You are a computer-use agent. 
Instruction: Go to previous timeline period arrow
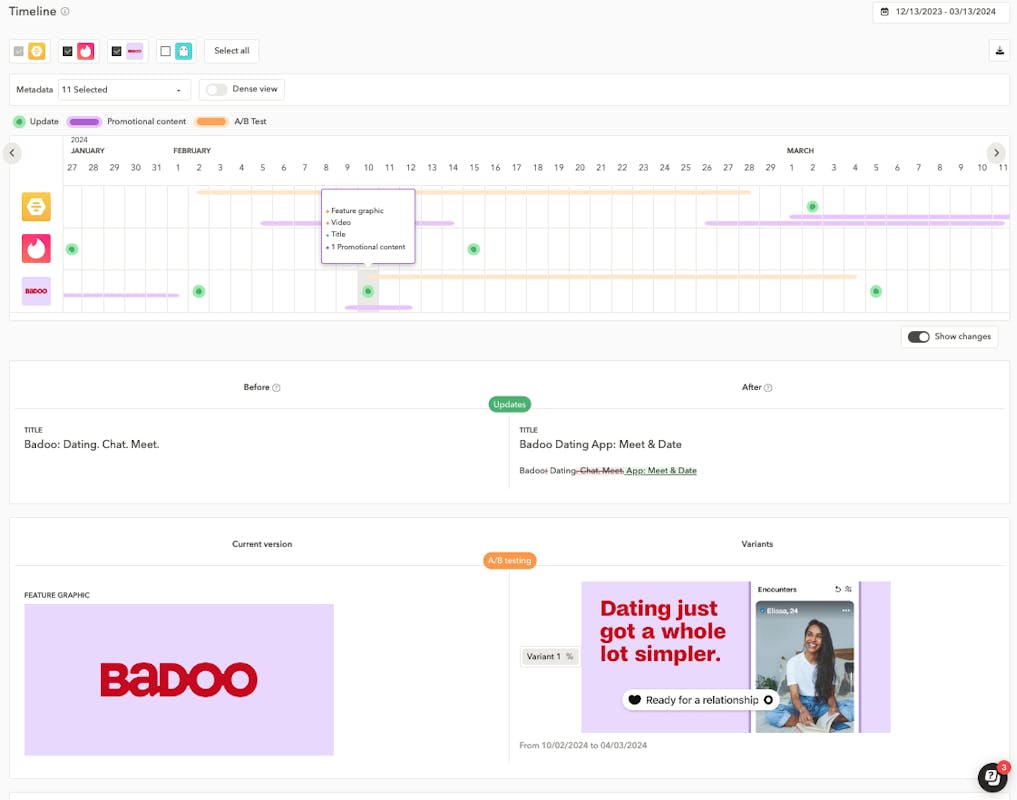12,153
